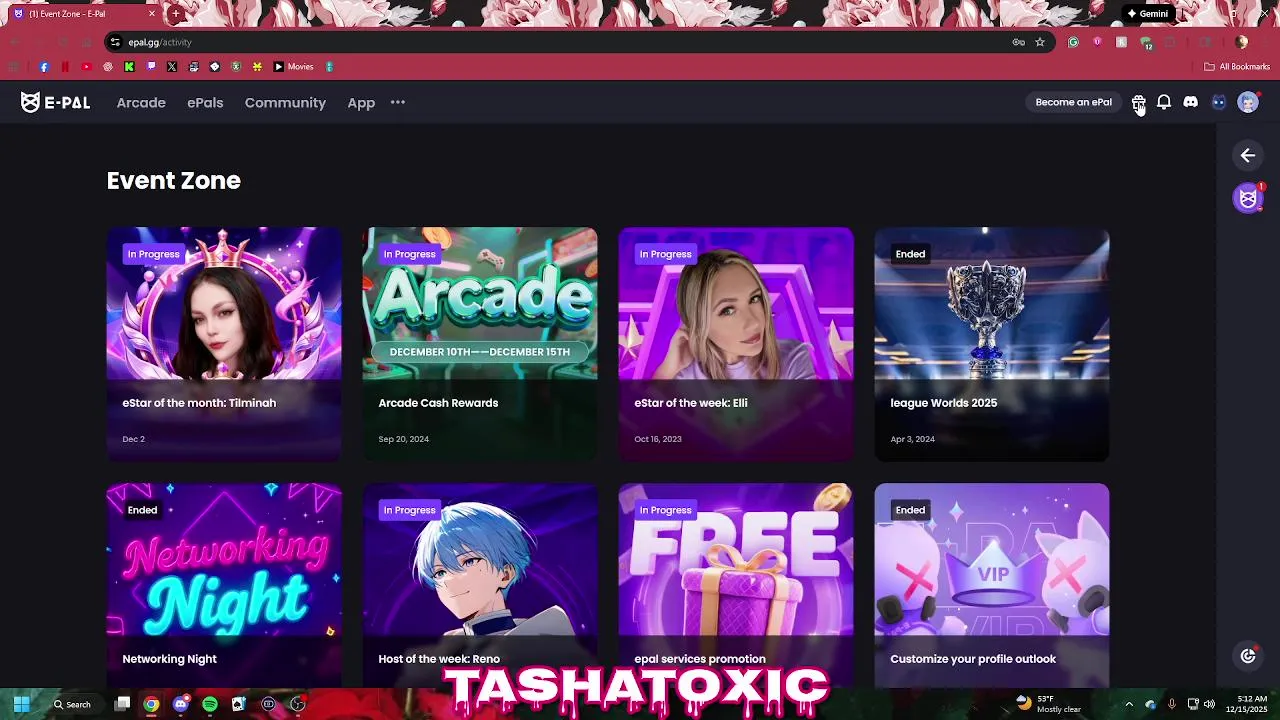Click the floating support icon at bottom right
Screen dimensions: 1280x720
tap(1248, 656)
